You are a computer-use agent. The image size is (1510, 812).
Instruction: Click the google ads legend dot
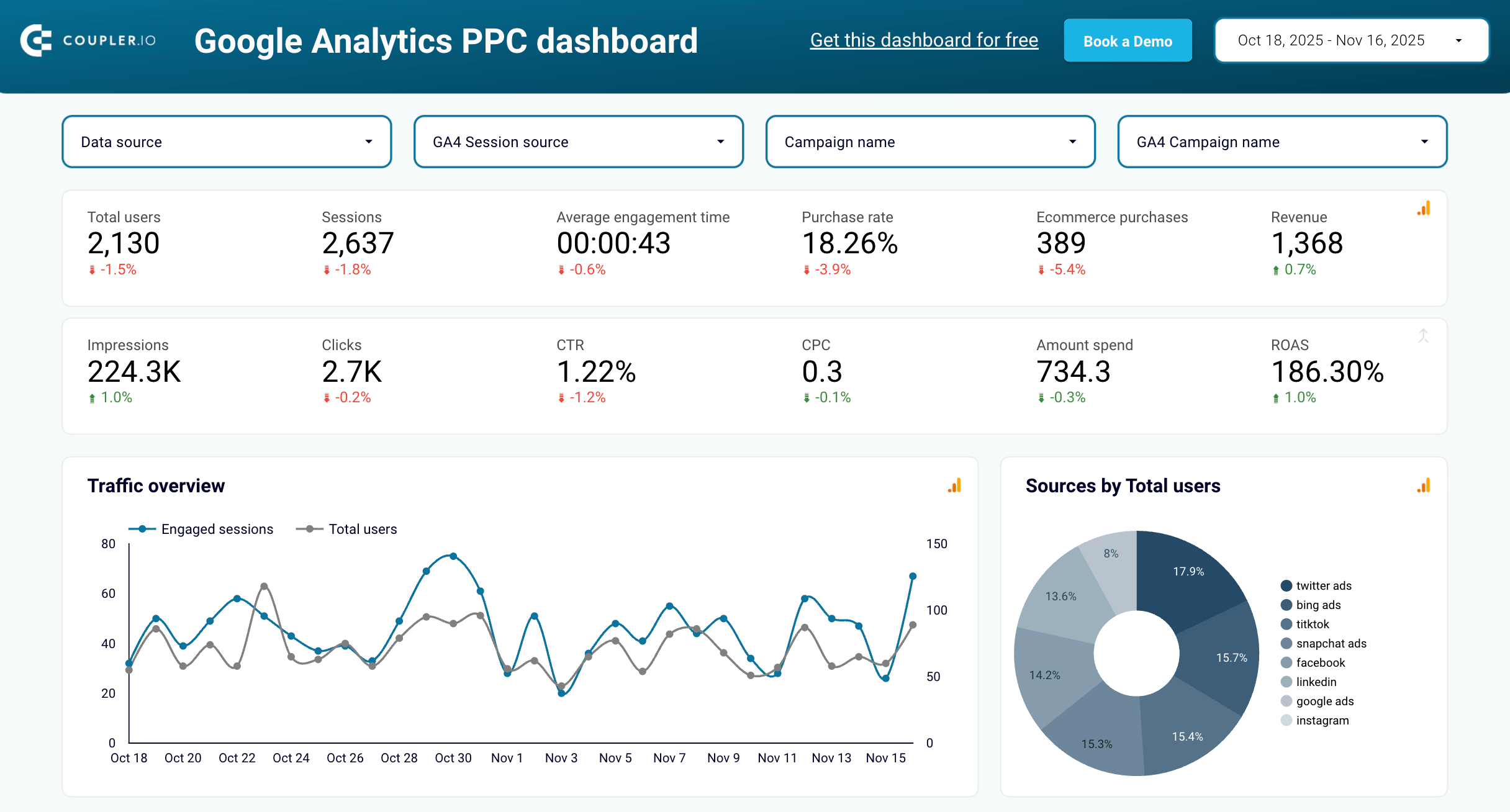(1286, 701)
